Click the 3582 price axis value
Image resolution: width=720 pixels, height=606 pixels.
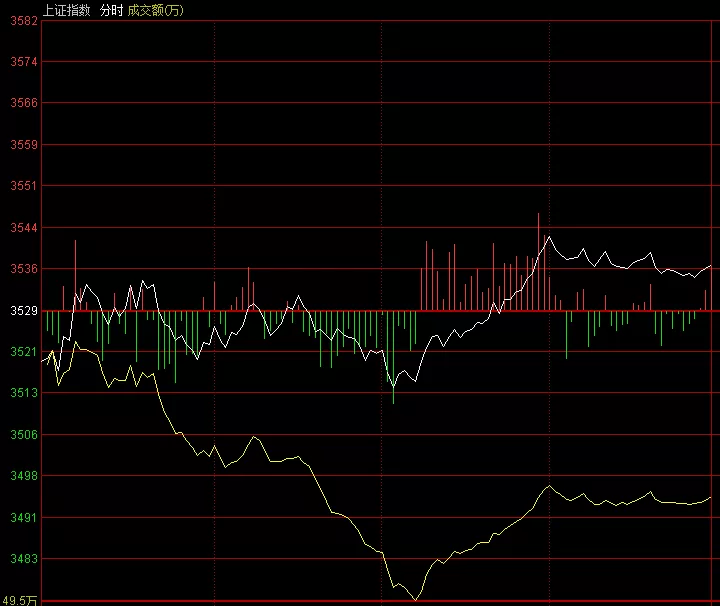point(24,21)
